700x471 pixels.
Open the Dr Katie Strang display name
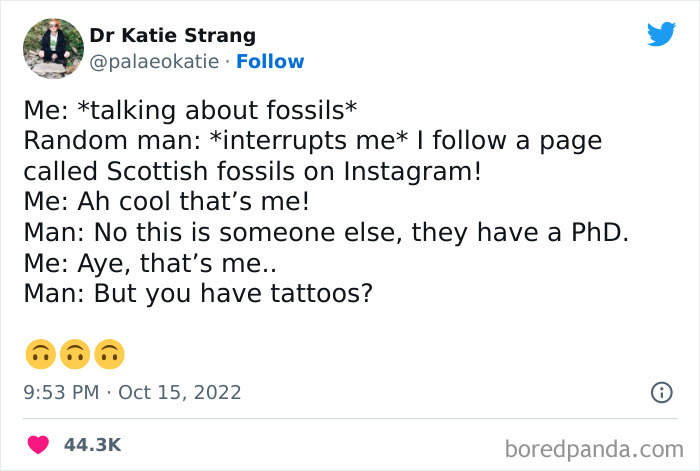point(172,36)
